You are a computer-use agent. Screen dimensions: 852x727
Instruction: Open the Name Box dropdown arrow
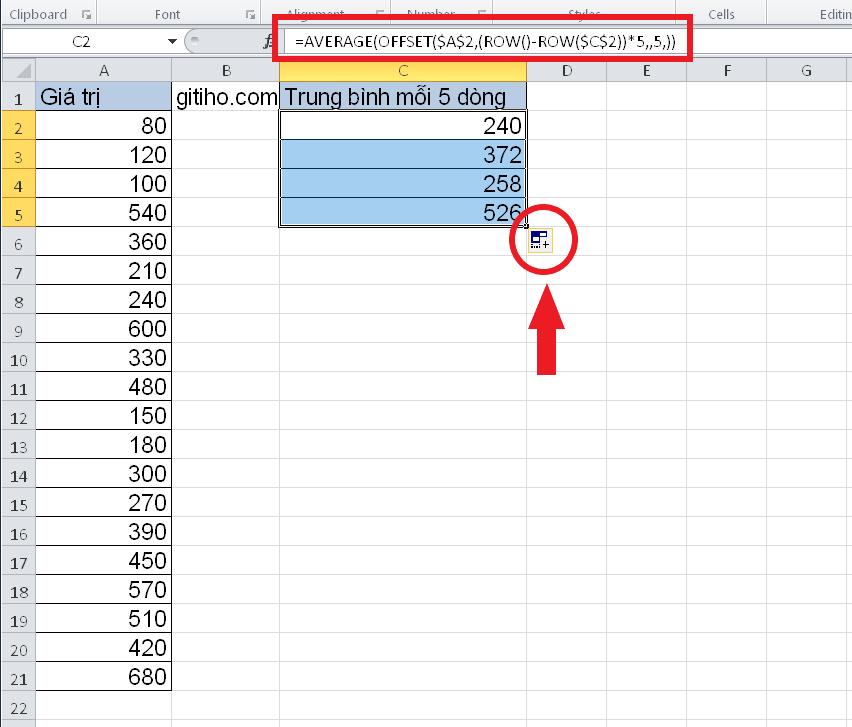point(172,41)
